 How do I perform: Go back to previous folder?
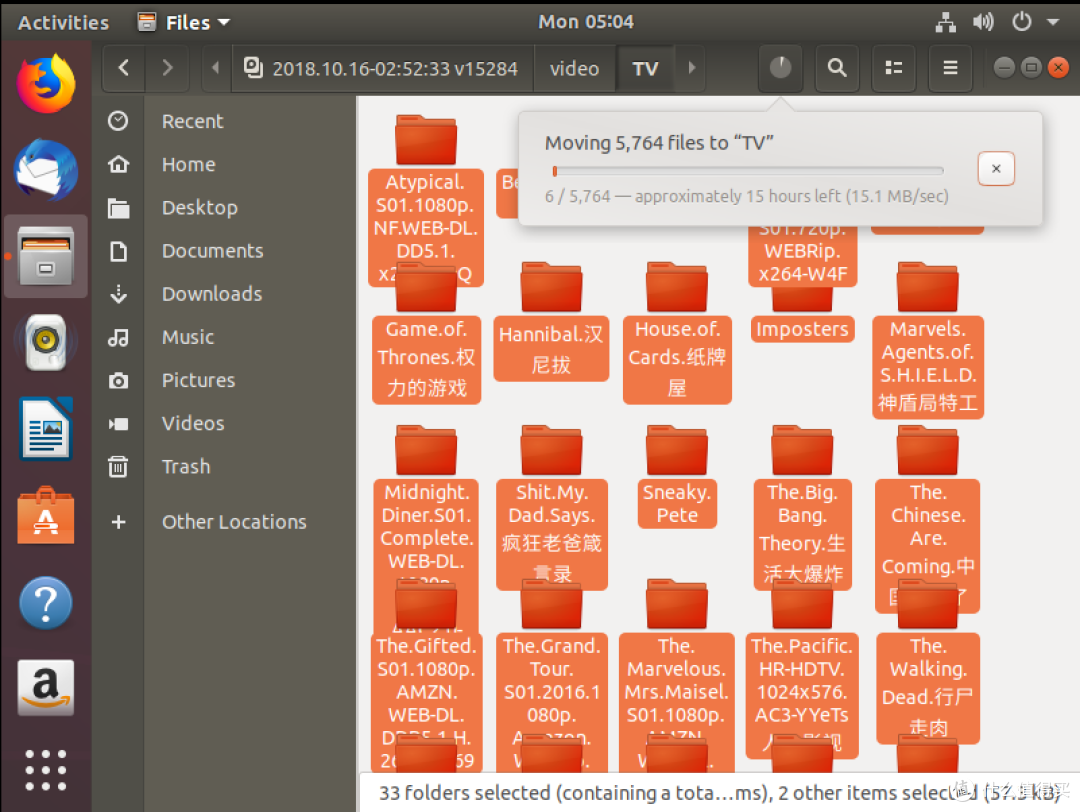tap(124, 67)
